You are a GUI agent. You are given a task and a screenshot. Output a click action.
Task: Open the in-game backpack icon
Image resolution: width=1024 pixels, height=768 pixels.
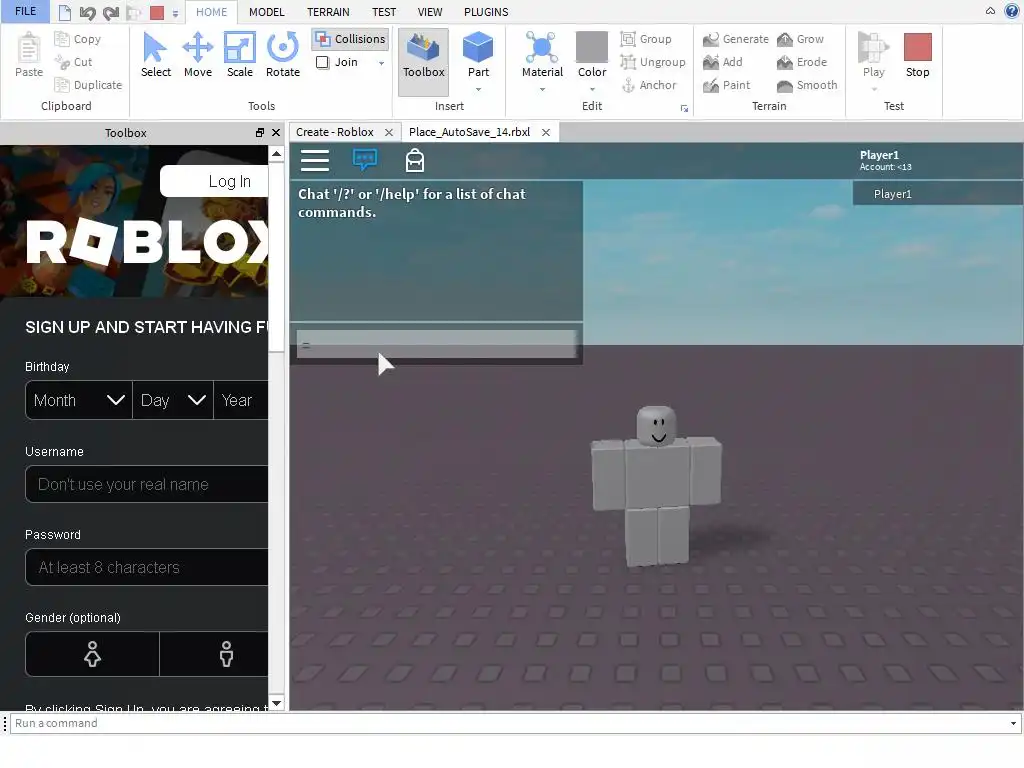tap(415, 160)
